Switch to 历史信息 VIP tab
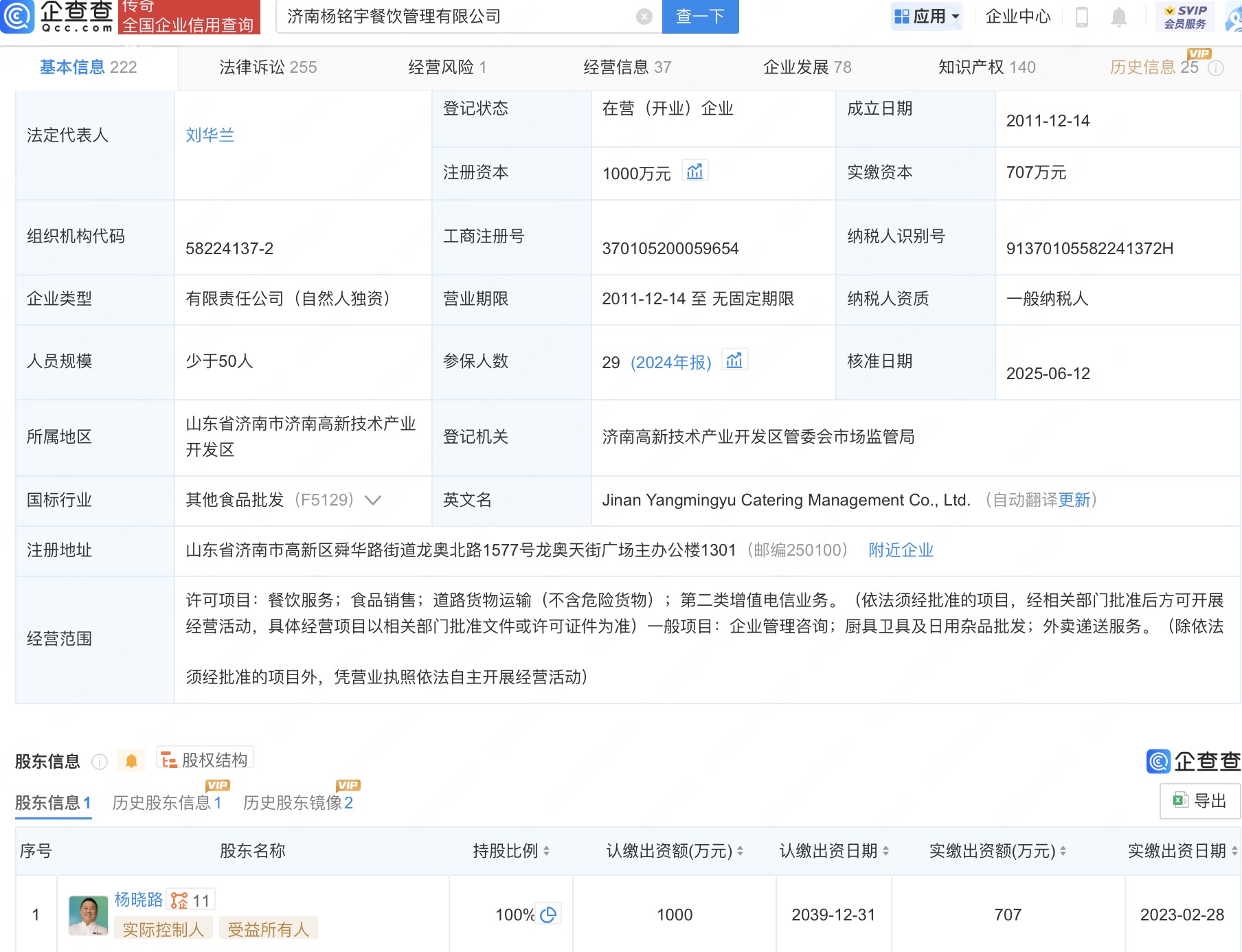The width and height of the screenshot is (1242, 952). [x=1154, y=67]
